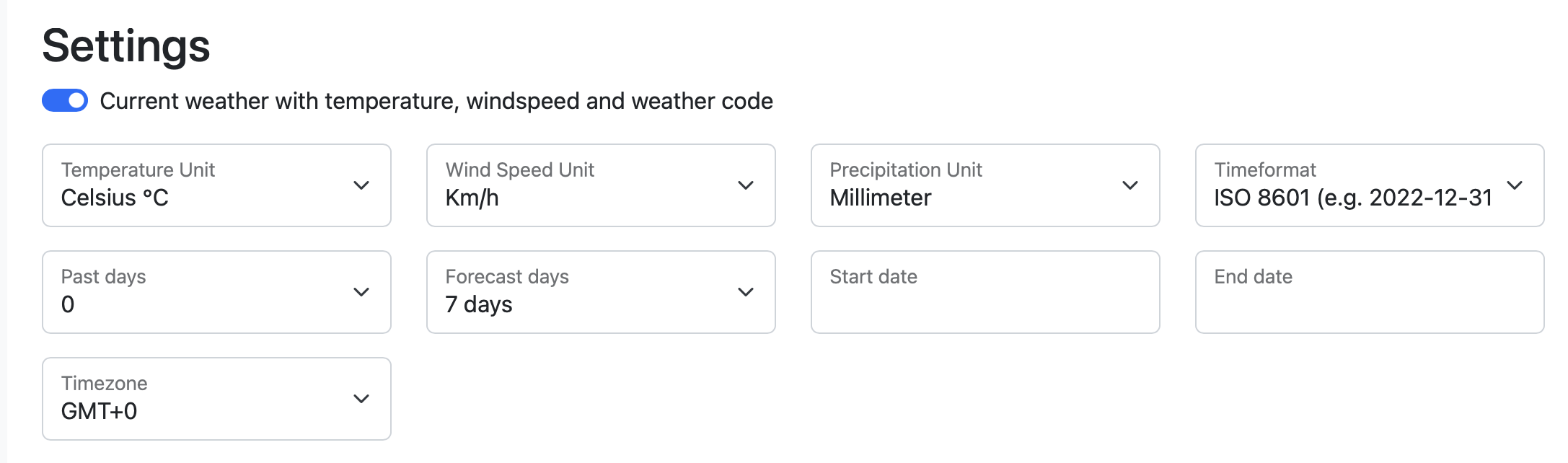
Task: Open the Wind Speed Unit dropdown
Action: coord(600,185)
